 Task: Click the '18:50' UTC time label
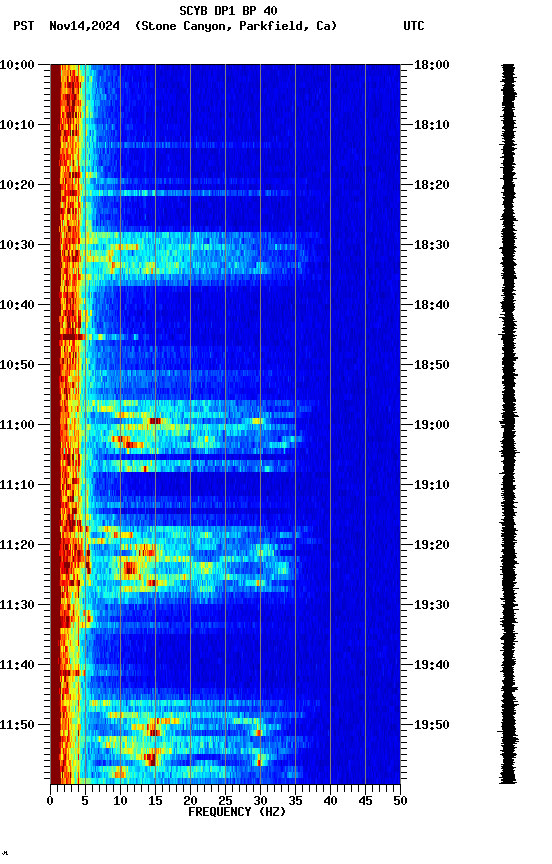pos(432,365)
